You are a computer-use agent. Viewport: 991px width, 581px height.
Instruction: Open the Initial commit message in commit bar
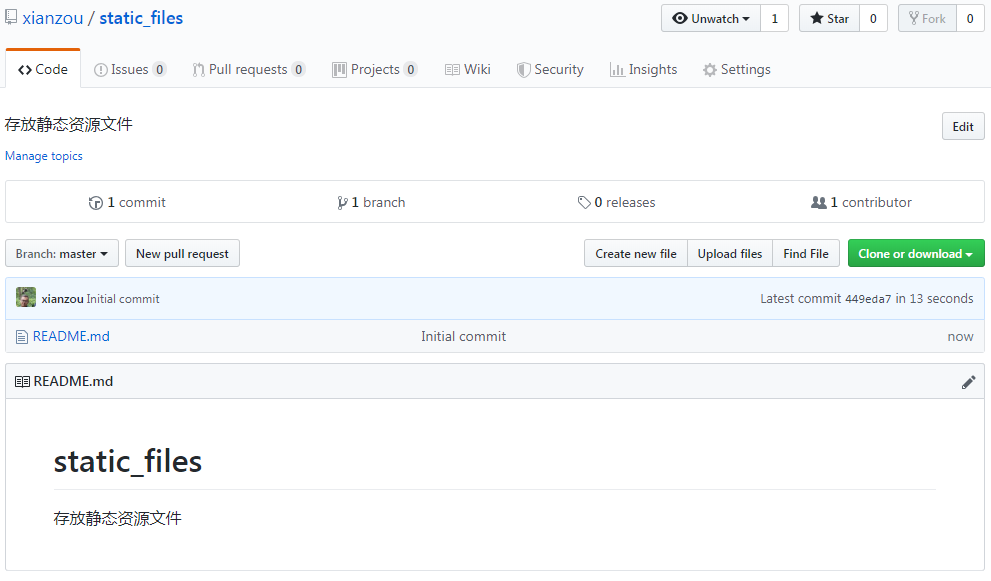point(123,299)
